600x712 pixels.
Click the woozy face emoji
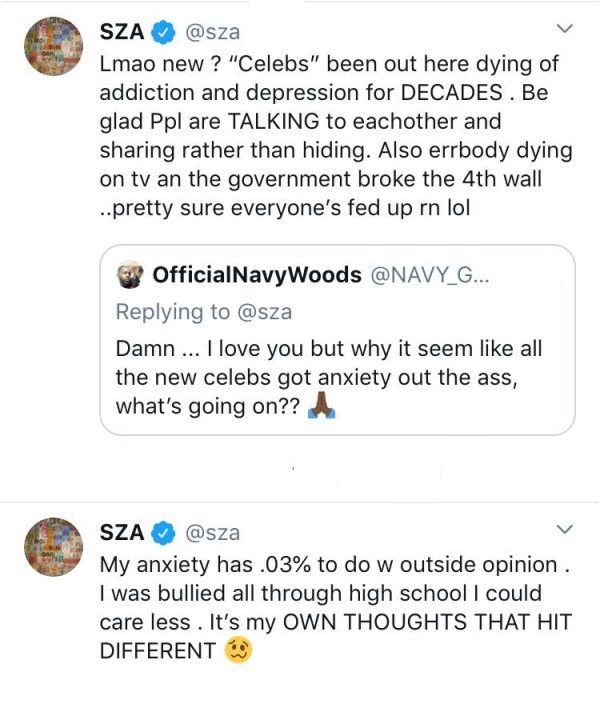tap(238, 650)
